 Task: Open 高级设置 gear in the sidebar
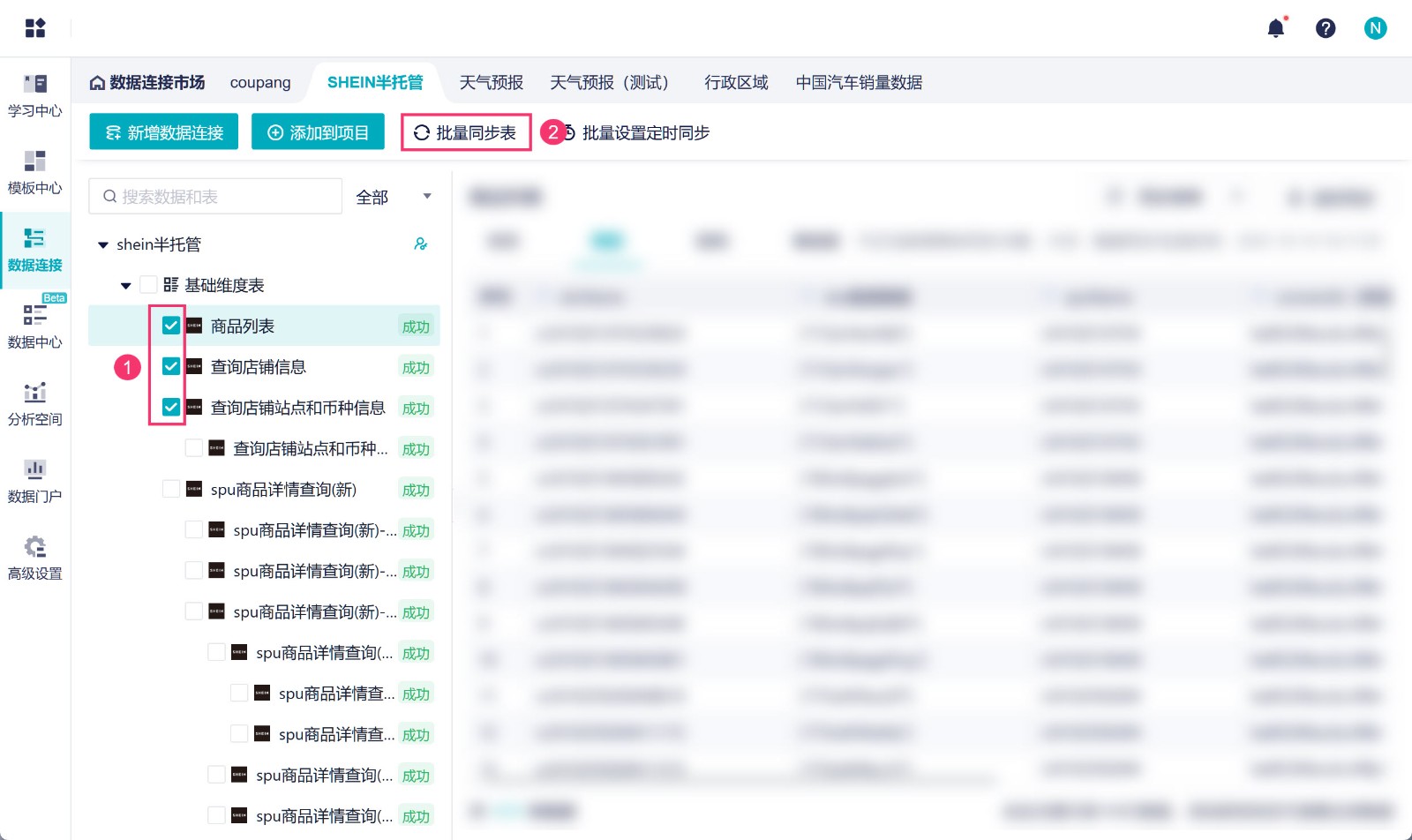(35, 559)
